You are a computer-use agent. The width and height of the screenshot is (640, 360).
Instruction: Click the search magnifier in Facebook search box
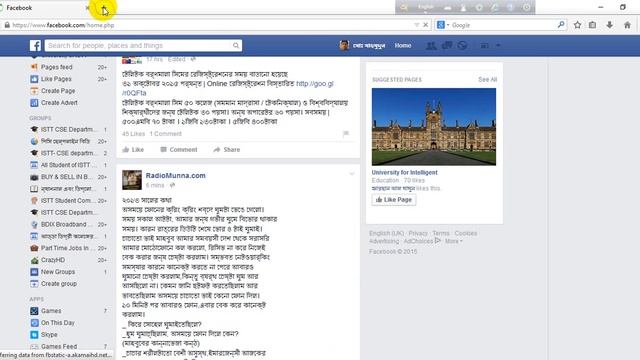pyautogui.click(x=236, y=45)
